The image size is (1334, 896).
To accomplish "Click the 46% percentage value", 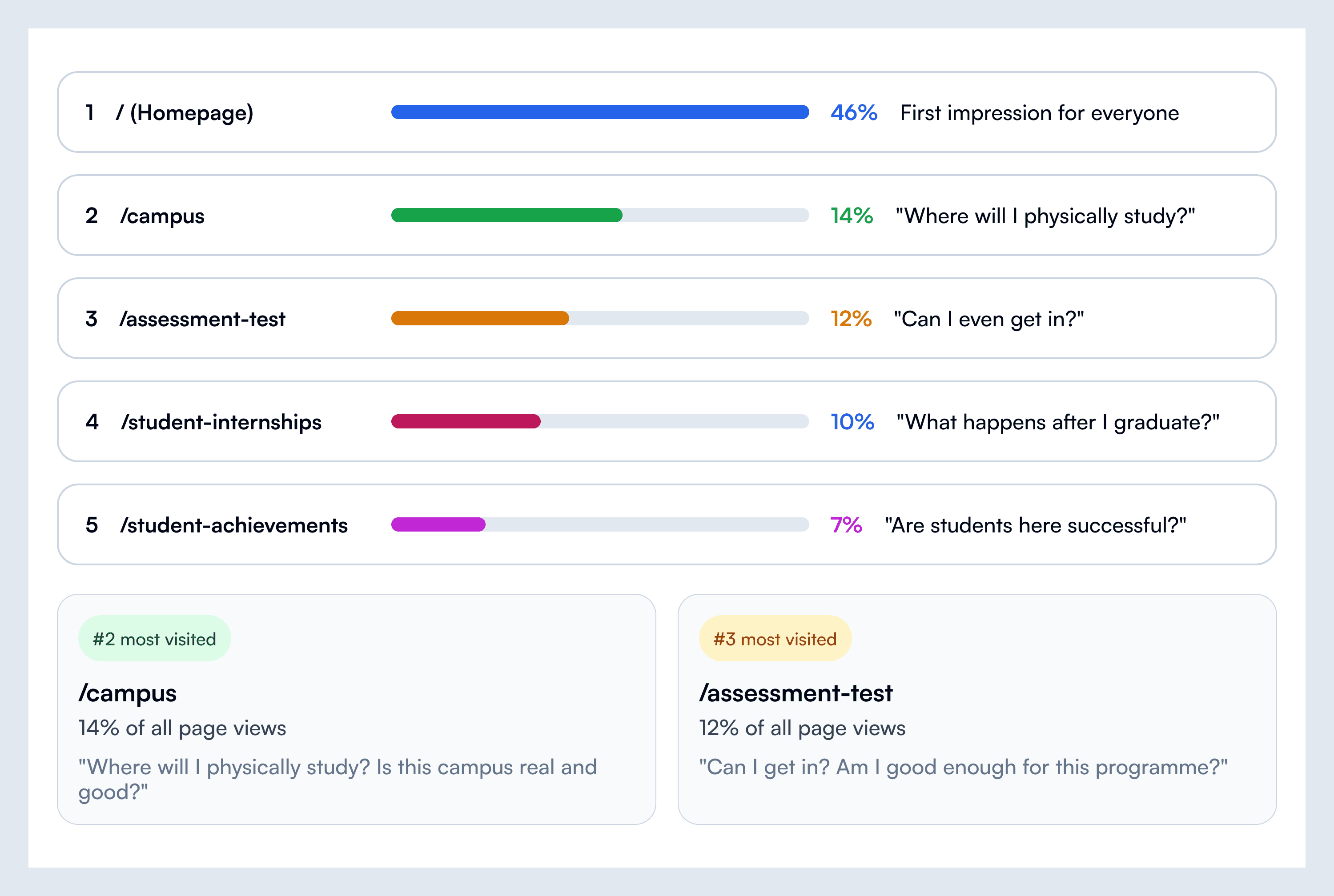I will (853, 112).
